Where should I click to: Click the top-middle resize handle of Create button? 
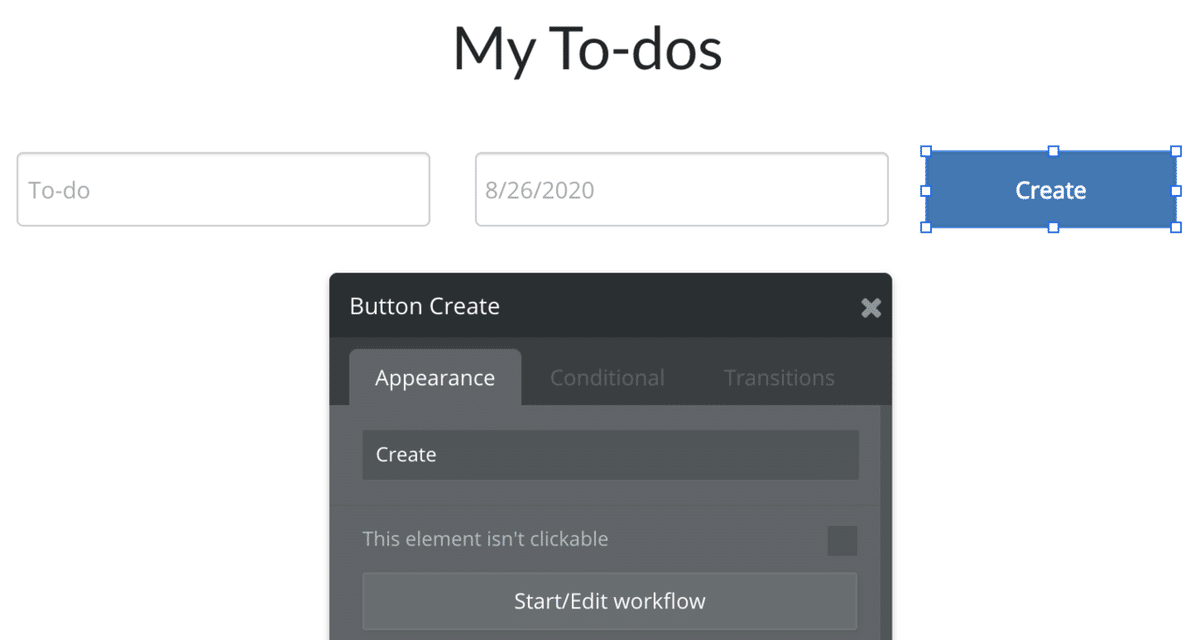(x=1053, y=151)
